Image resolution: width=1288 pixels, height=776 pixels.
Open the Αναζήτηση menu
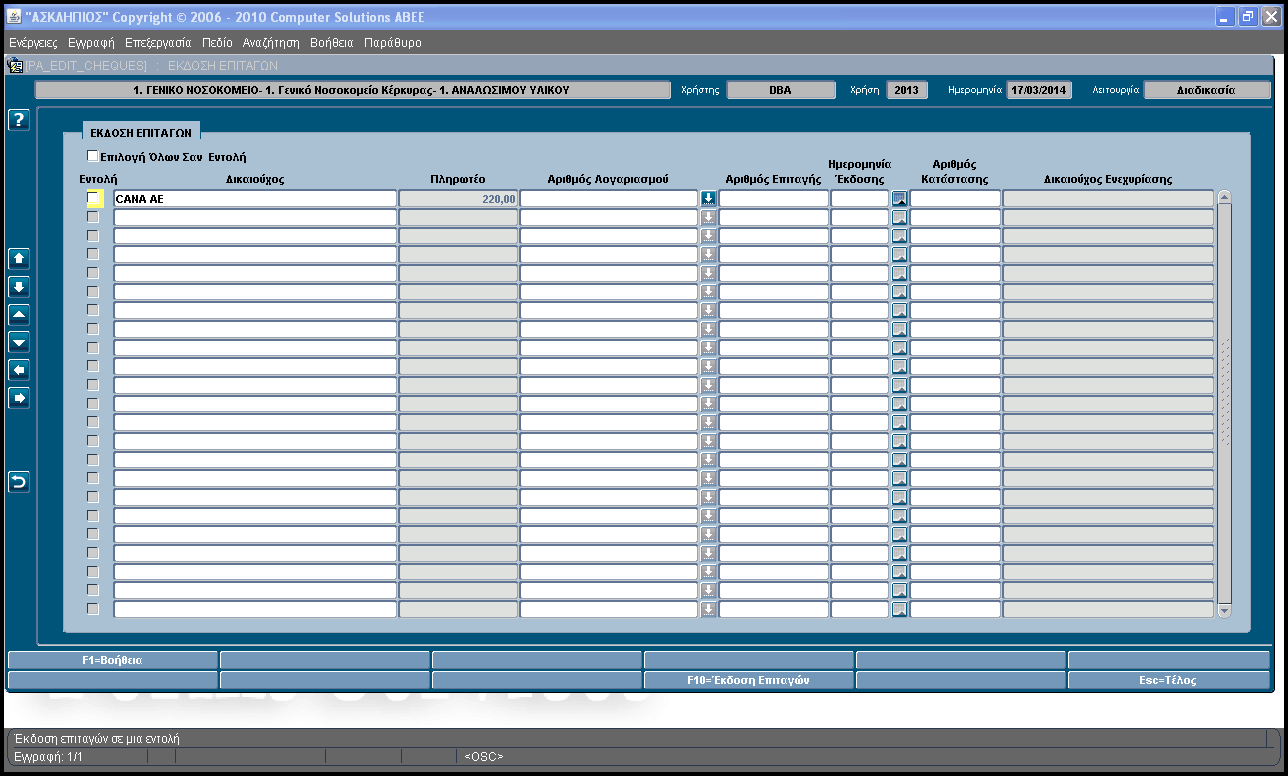coord(271,43)
